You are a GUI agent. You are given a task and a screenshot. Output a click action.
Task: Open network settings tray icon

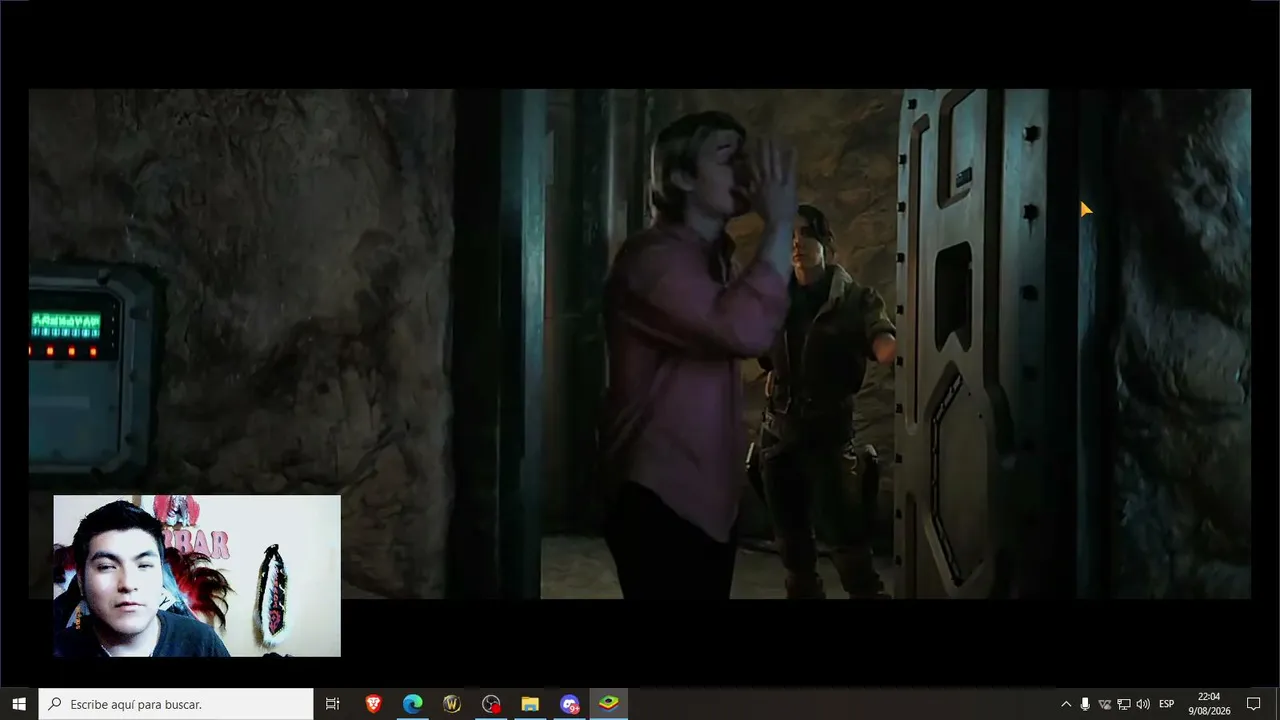click(x=1123, y=704)
